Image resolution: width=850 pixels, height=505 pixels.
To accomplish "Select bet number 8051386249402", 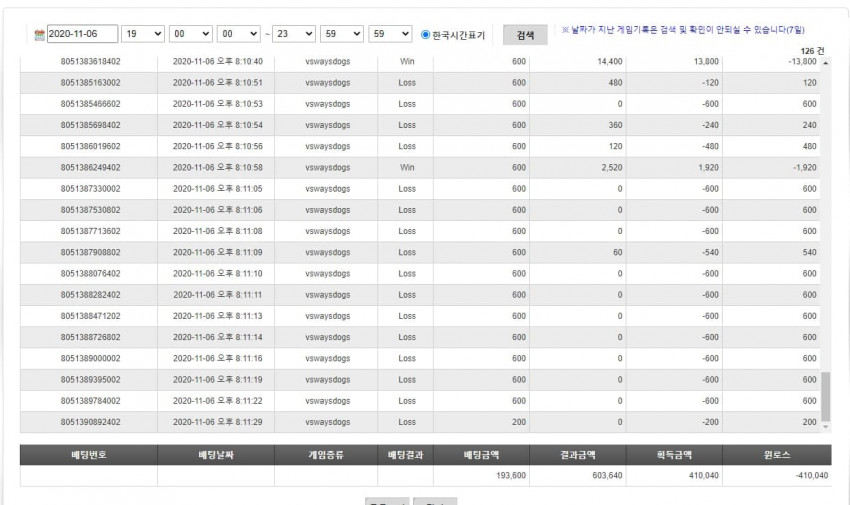I will click(x=91, y=167).
